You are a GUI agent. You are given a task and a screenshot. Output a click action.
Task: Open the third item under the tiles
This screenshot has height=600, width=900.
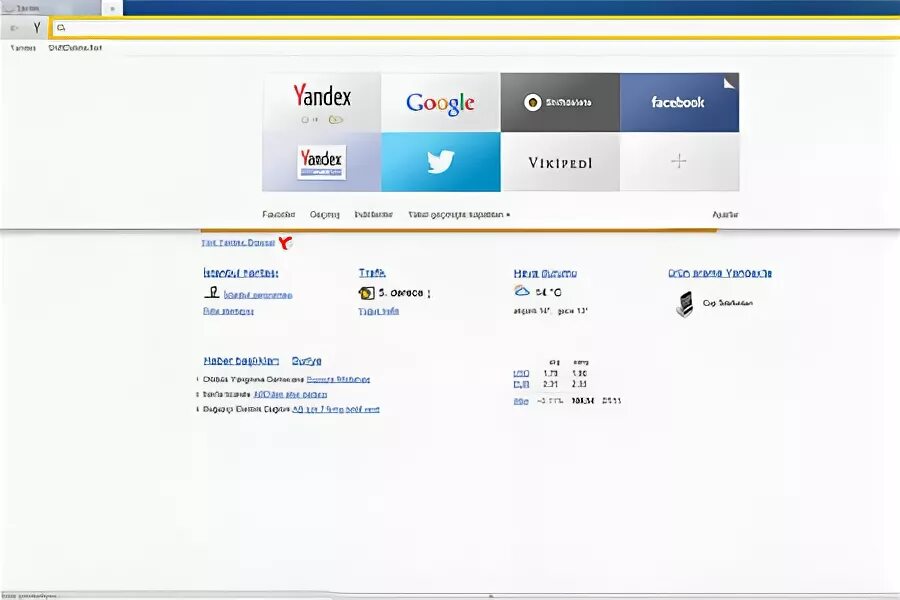pyautogui.click(x=374, y=214)
